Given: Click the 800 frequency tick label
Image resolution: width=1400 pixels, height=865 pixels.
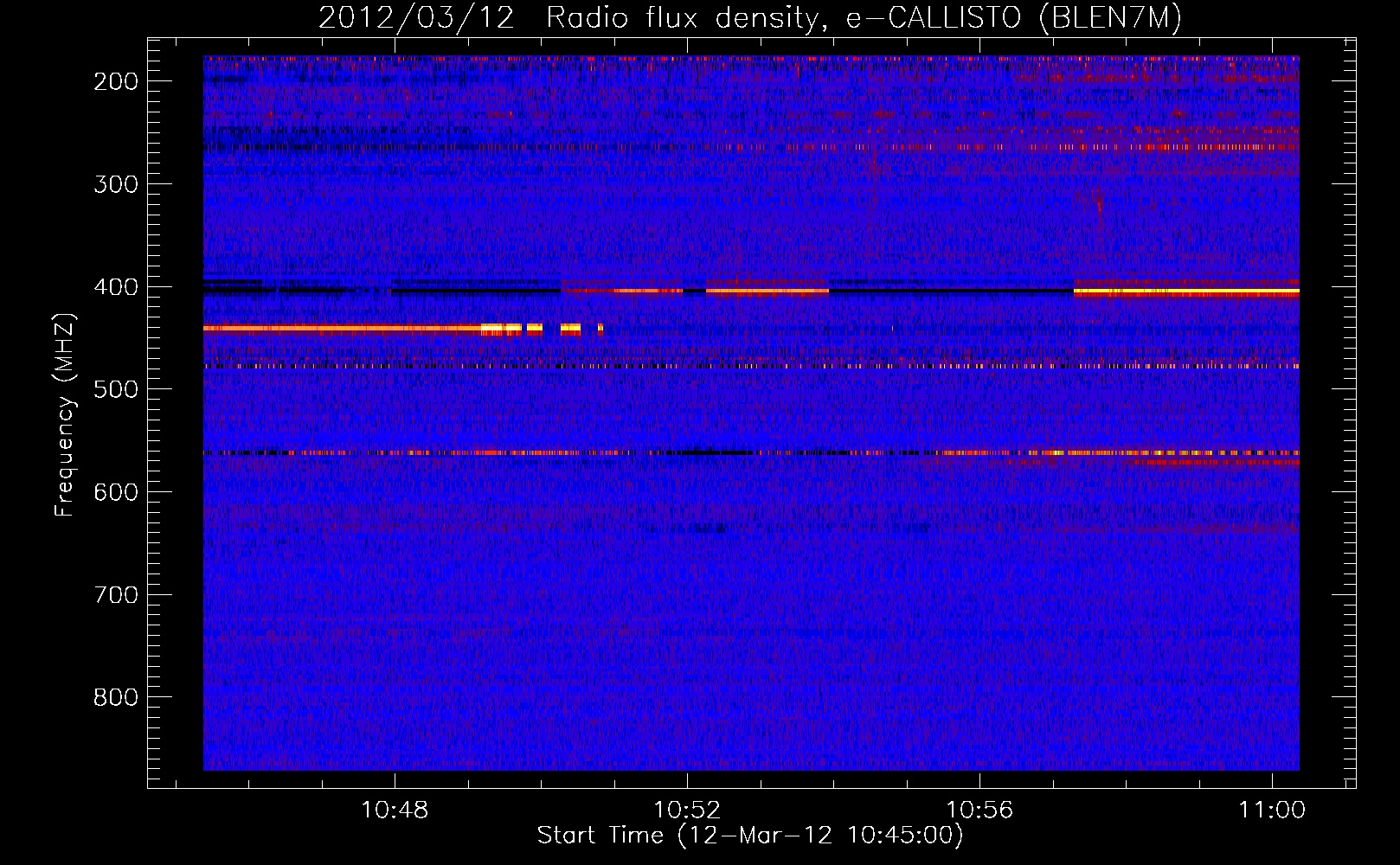Looking at the screenshot, I should [x=116, y=697].
